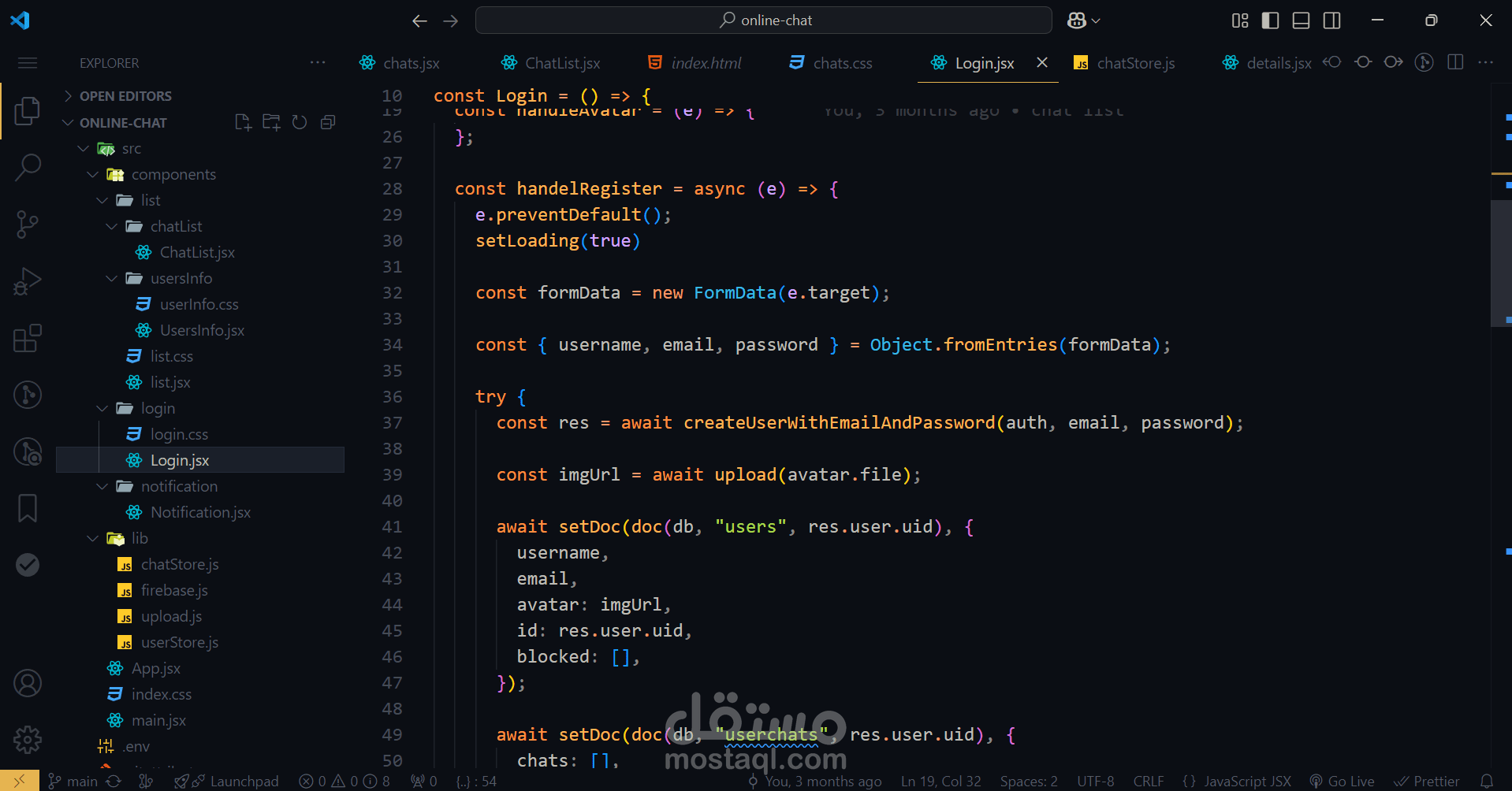Go to previous change in editor toolbar

coord(1332,62)
